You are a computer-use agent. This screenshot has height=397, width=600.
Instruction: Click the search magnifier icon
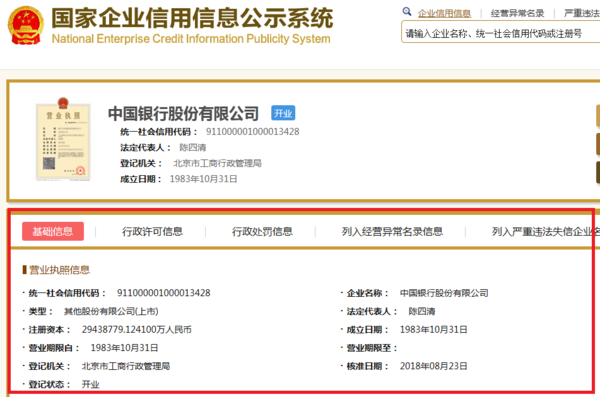[x=407, y=12]
